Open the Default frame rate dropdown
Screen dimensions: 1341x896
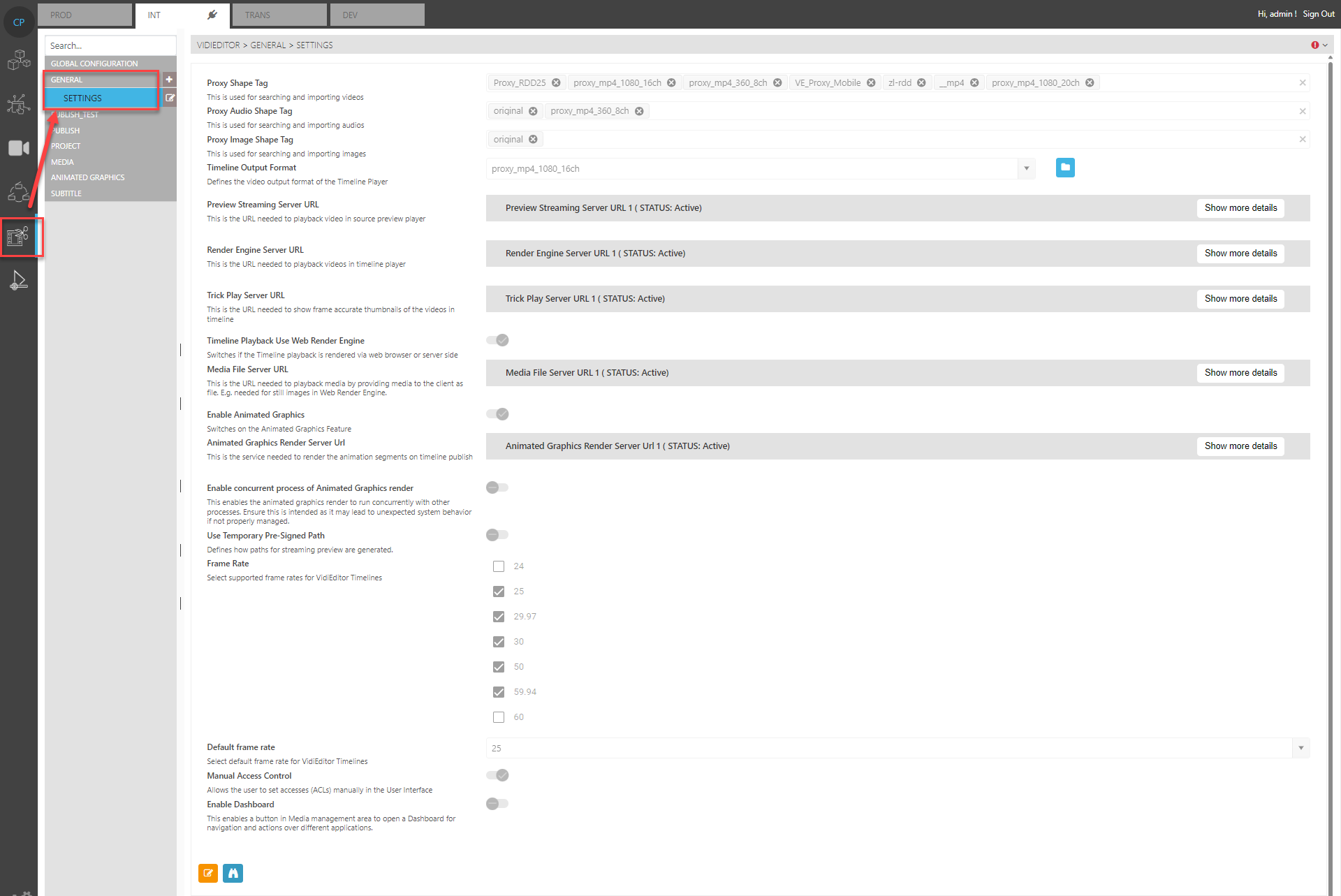(1300, 748)
